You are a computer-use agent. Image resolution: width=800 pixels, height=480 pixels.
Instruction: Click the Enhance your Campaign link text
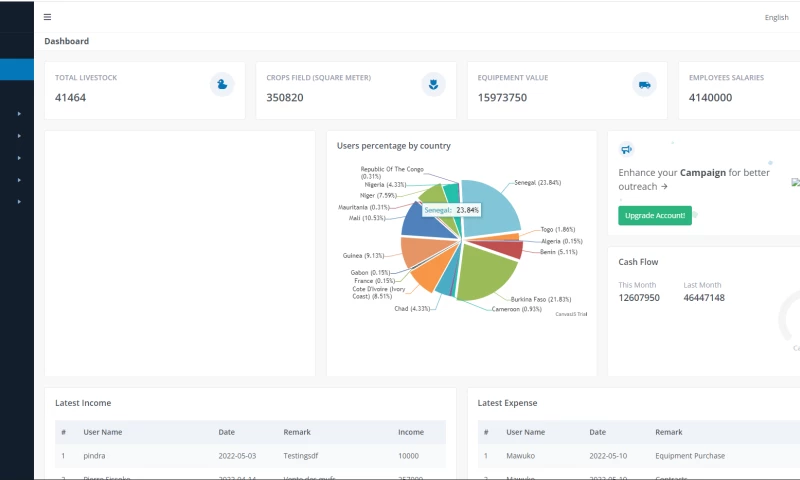pyautogui.click(x=694, y=179)
